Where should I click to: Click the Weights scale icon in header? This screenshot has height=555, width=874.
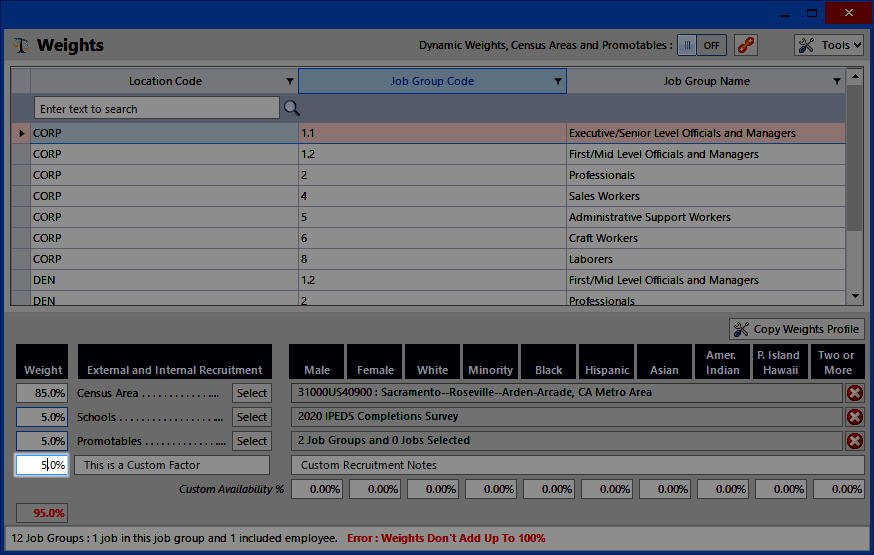coord(21,46)
